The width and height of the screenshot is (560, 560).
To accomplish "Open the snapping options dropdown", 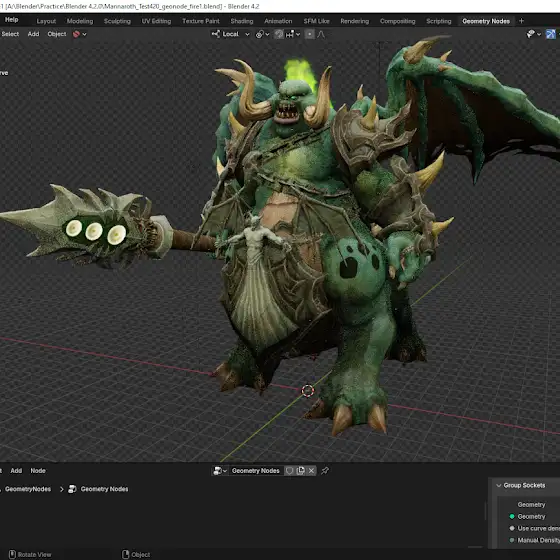I will (x=293, y=34).
